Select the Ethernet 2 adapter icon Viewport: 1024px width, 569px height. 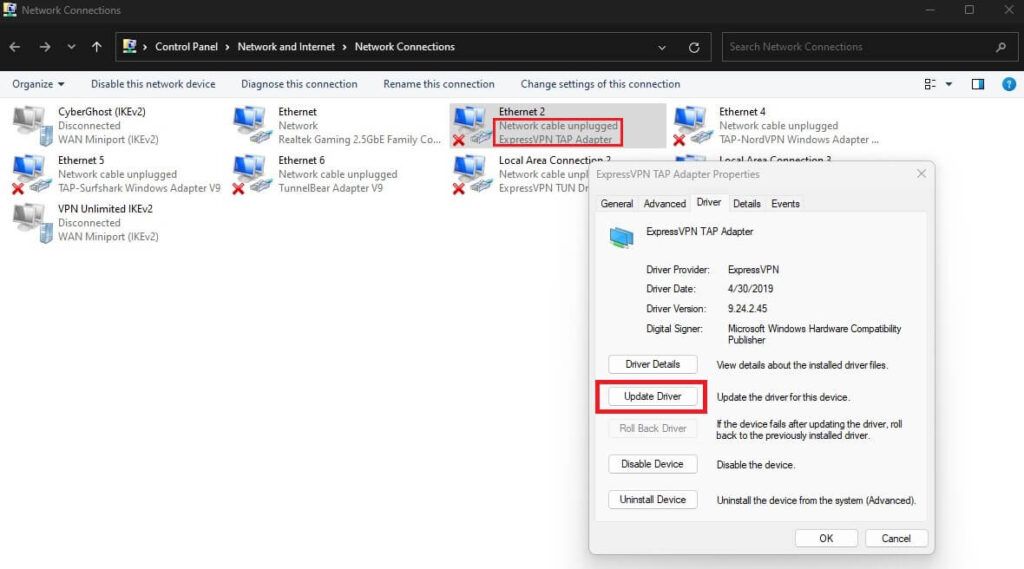472,125
